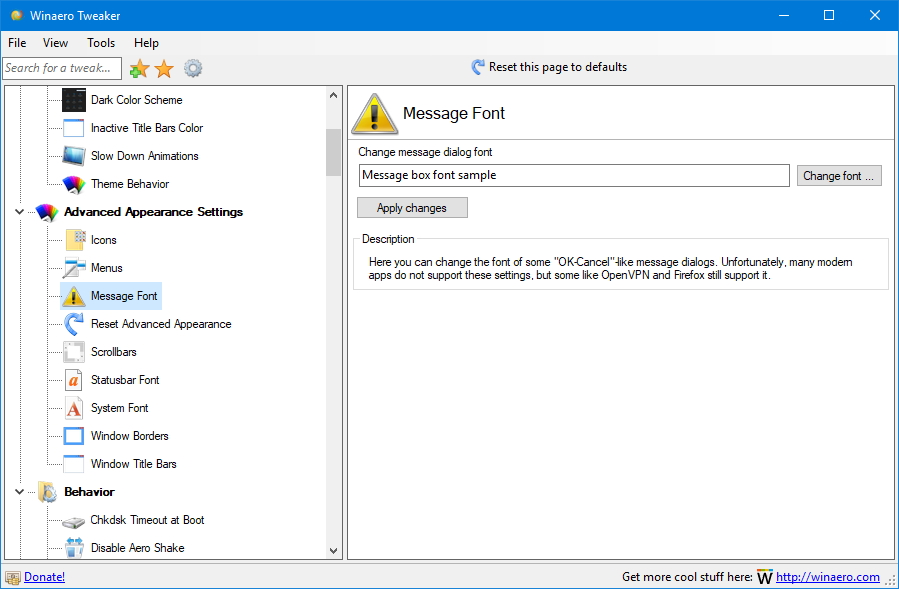899x589 pixels.
Task: Click the Apply changes button
Action: [412, 208]
